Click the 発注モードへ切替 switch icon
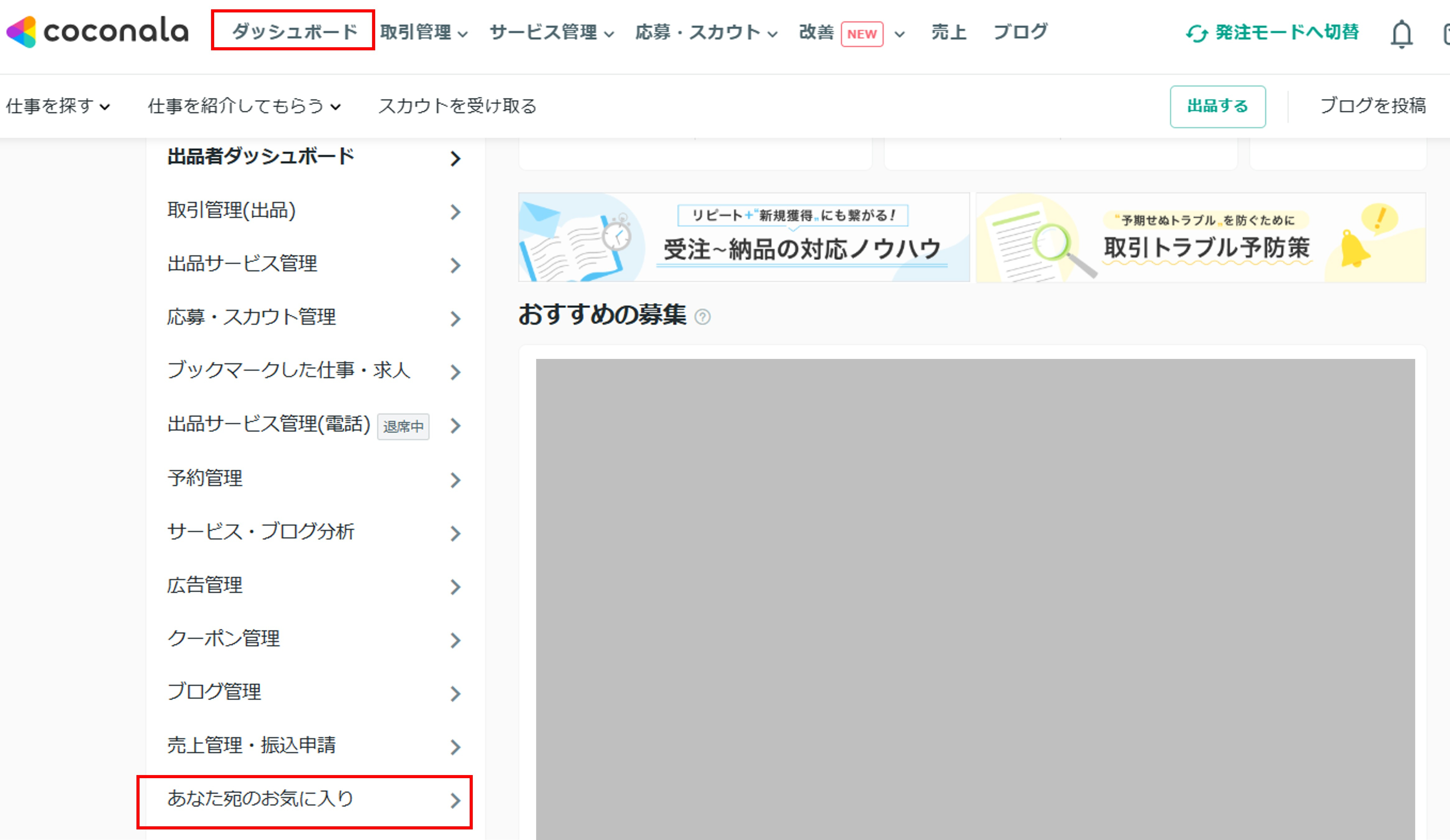 (1197, 33)
